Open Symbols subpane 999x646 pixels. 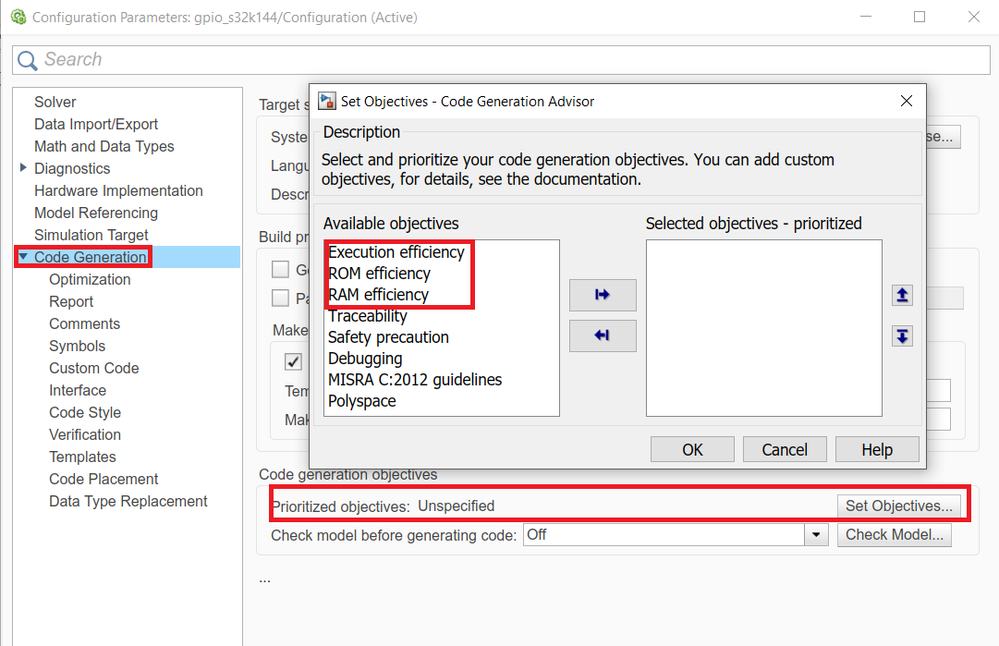pos(77,346)
